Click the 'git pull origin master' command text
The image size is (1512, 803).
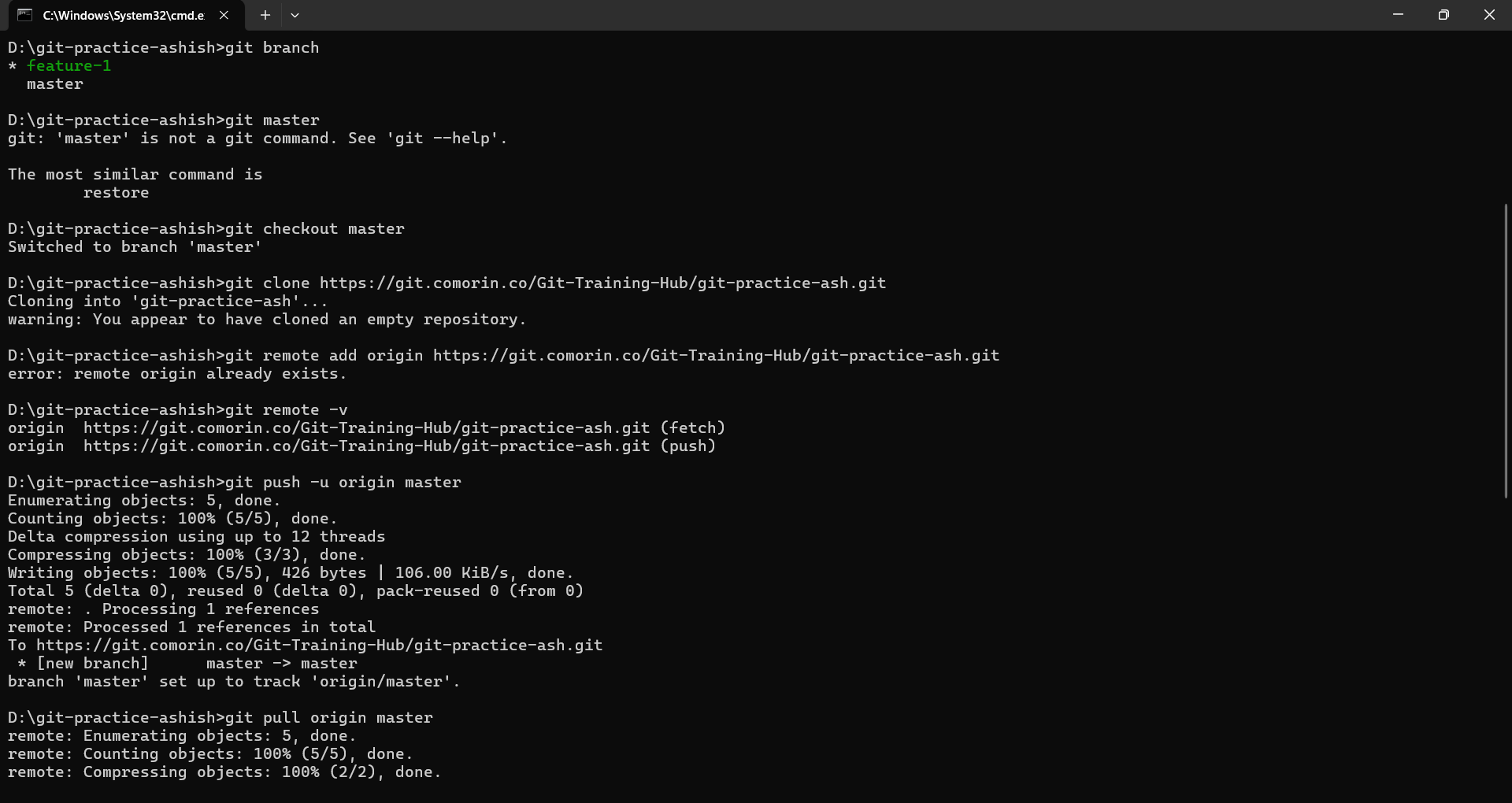coord(328,718)
